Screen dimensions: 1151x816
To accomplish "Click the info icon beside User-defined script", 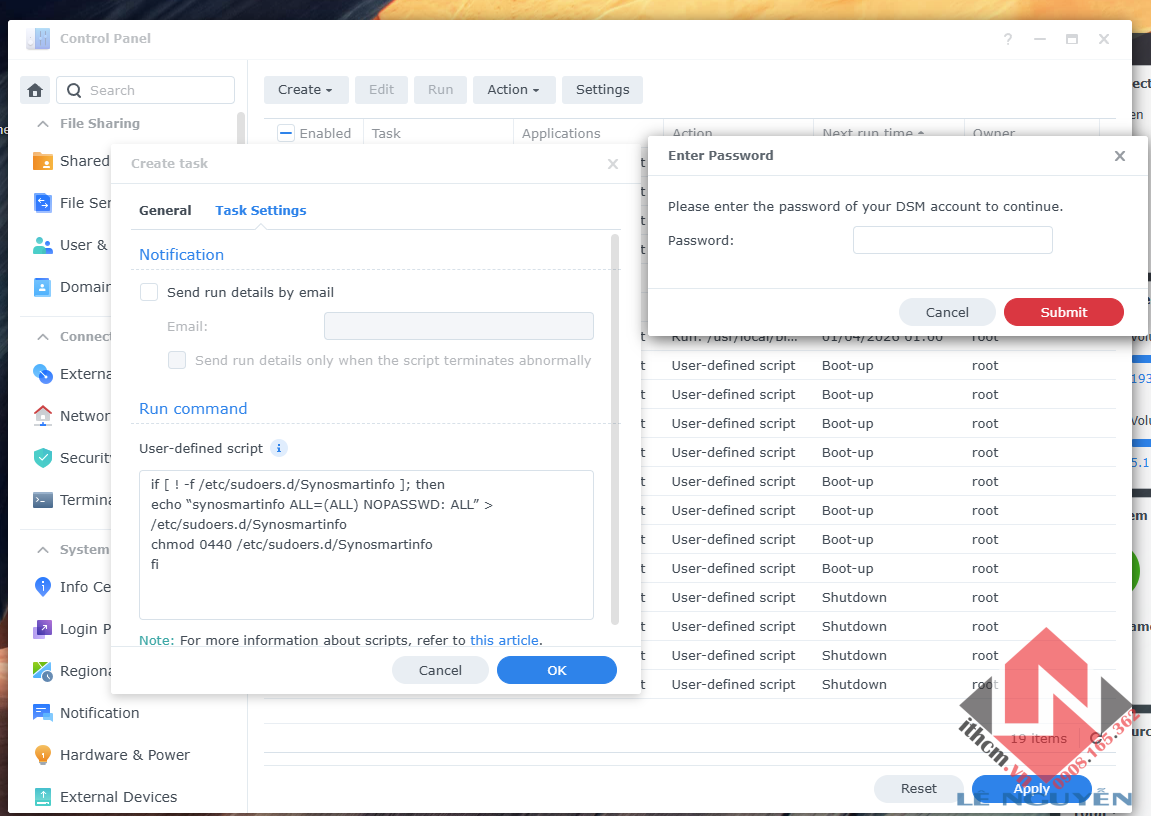I will (278, 448).
